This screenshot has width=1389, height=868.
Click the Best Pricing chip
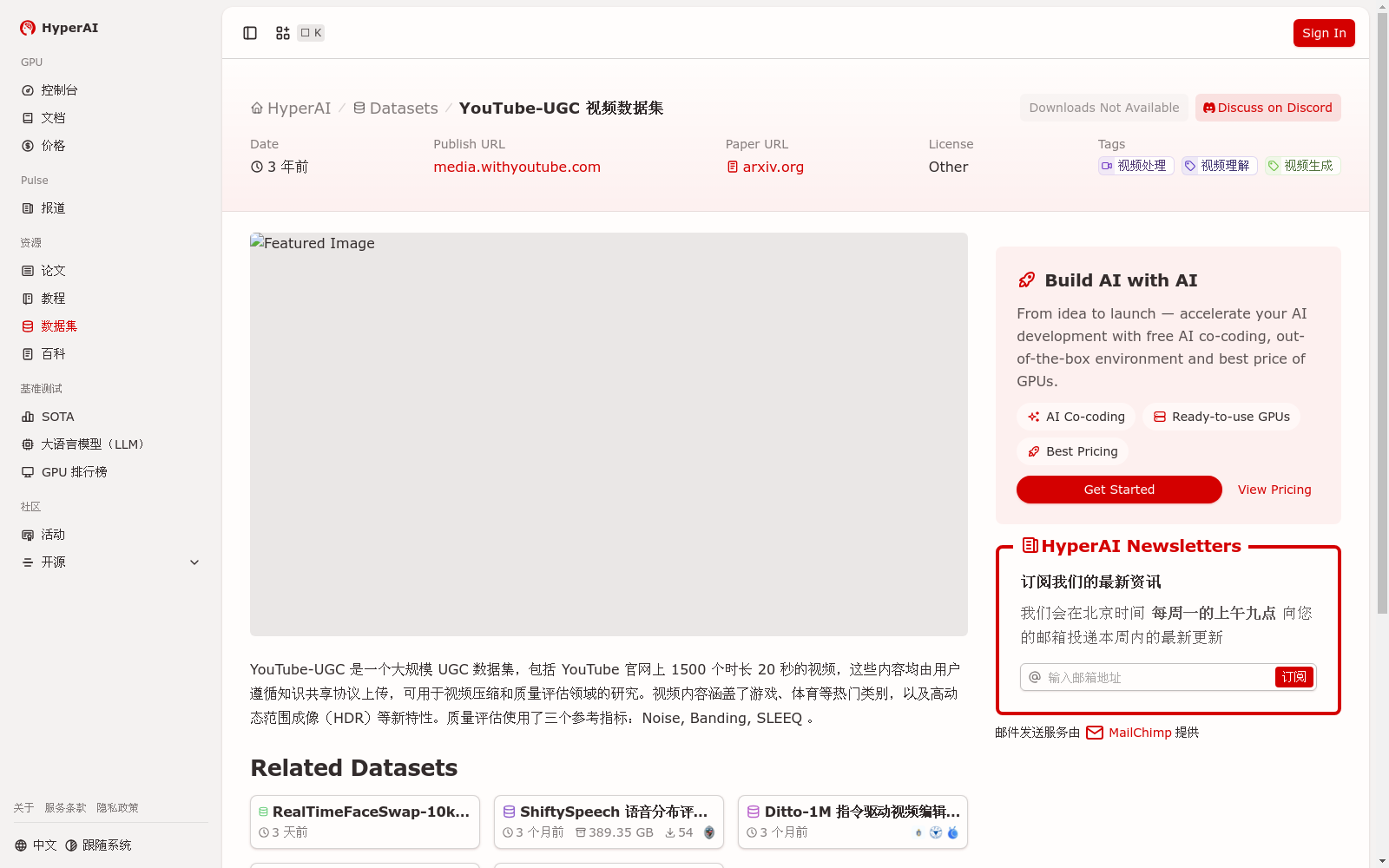(1072, 451)
